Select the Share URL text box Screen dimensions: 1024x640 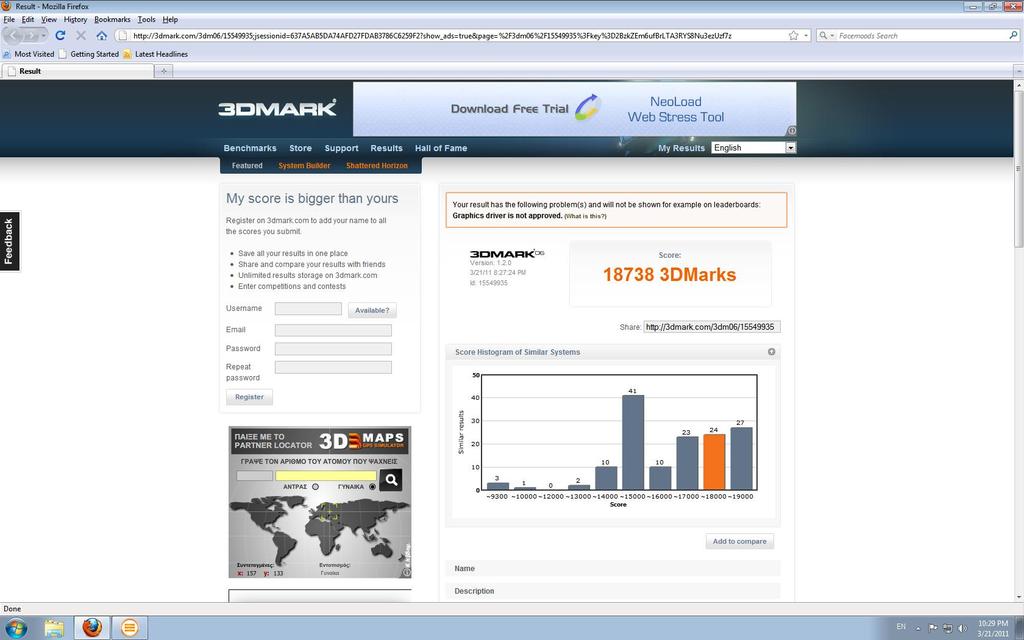(712, 327)
